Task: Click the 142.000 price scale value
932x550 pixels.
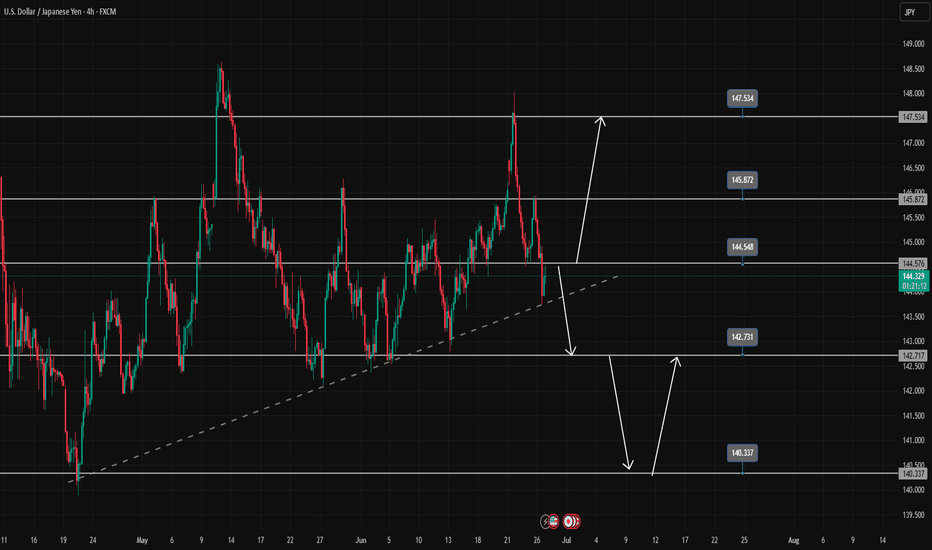Action: 914,391
